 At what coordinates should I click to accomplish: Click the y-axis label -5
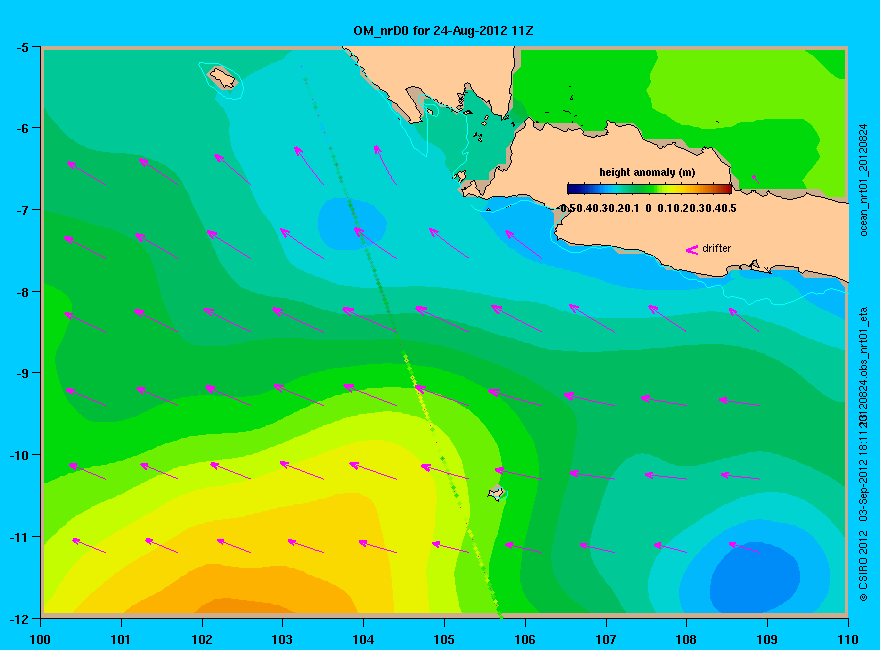tap(22, 48)
